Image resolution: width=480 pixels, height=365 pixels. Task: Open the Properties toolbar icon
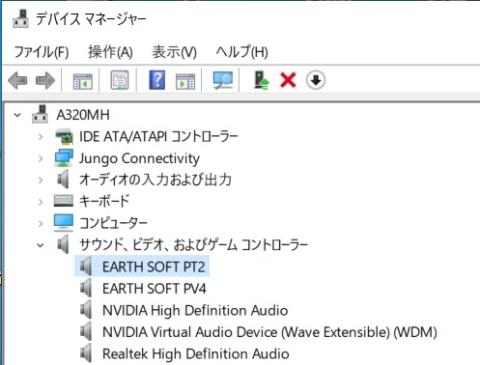pos(120,80)
